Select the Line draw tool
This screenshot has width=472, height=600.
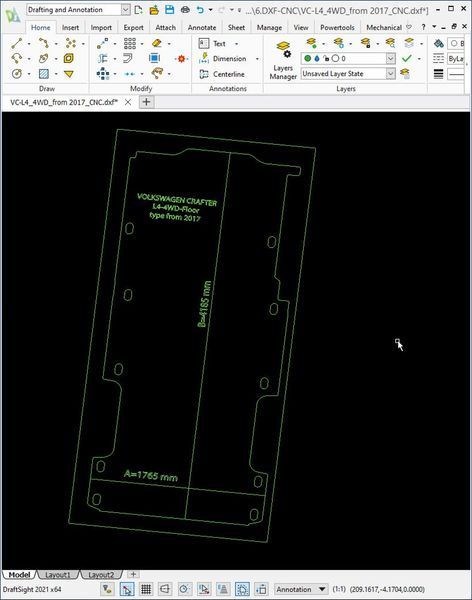17,43
